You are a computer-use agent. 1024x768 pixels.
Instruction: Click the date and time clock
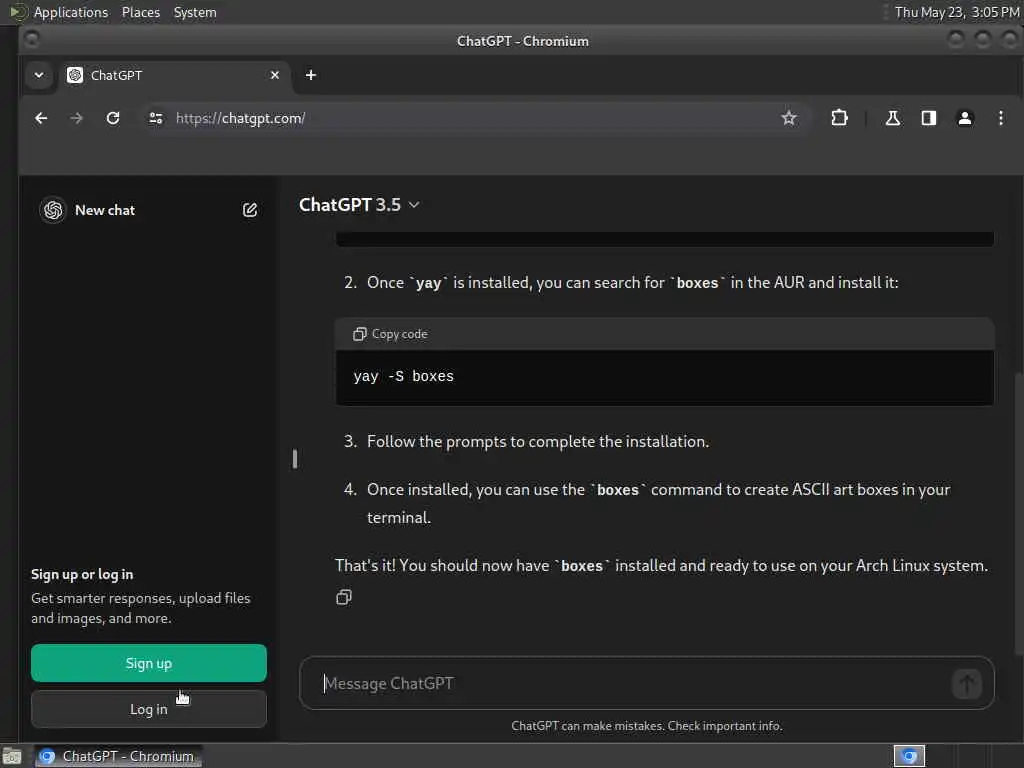coord(957,12)
